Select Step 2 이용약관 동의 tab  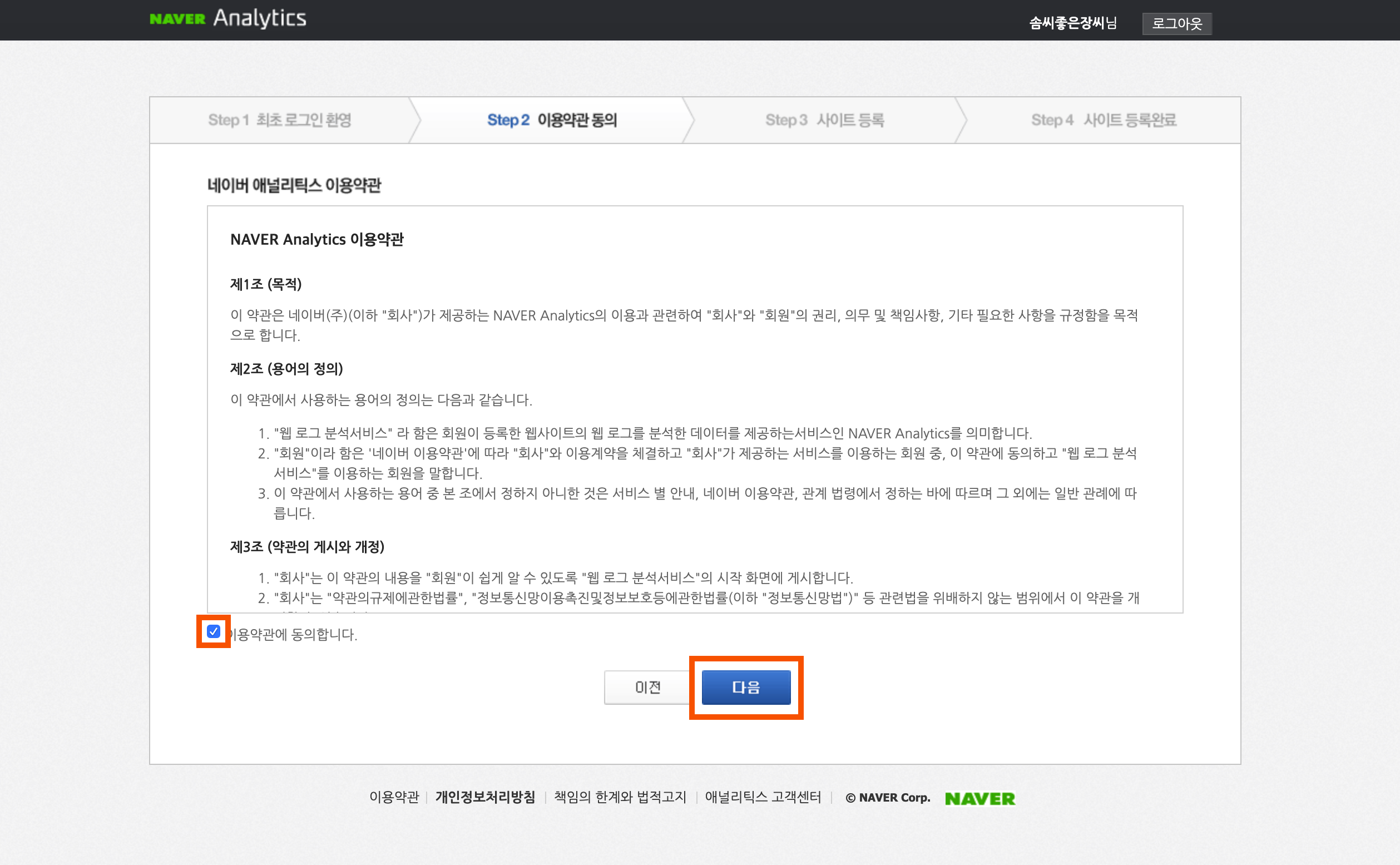click(x=552, y=120)
